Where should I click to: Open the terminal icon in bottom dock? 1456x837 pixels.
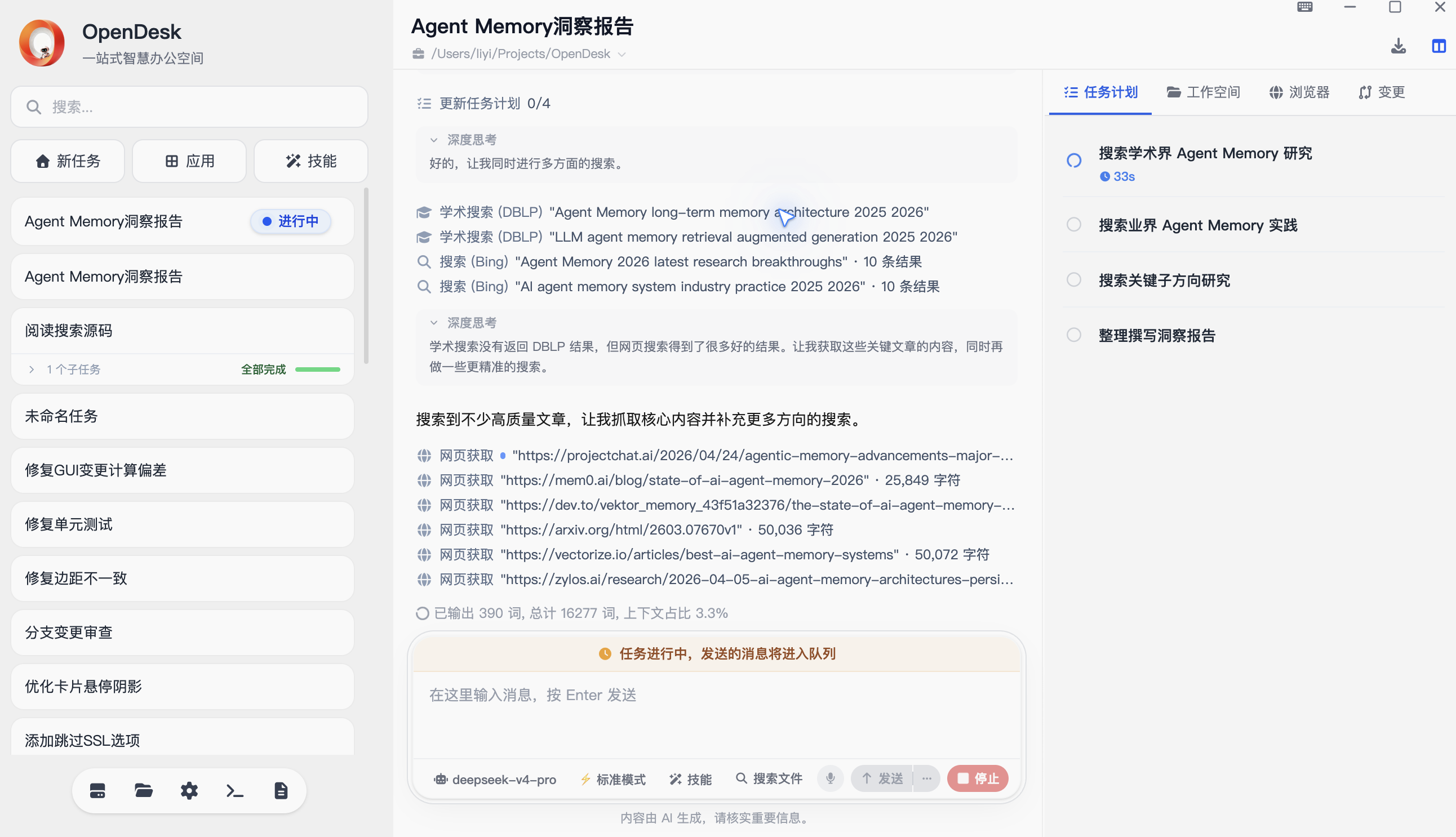(234, 791)
